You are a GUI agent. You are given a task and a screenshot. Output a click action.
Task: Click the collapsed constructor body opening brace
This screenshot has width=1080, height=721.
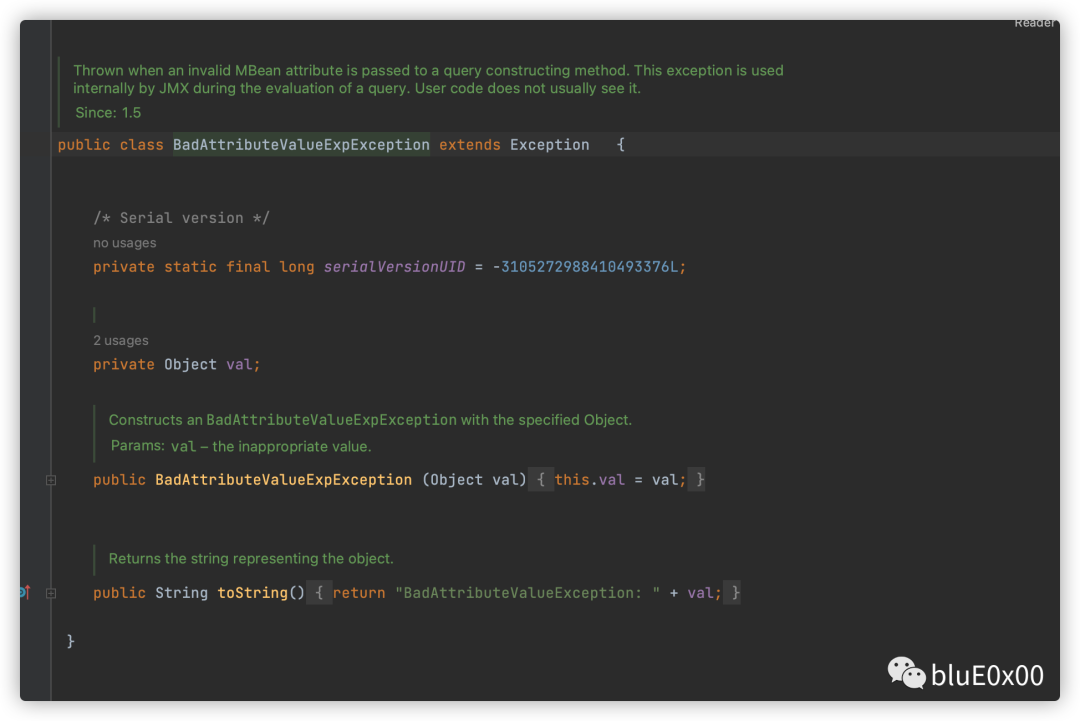pos(541,479)
